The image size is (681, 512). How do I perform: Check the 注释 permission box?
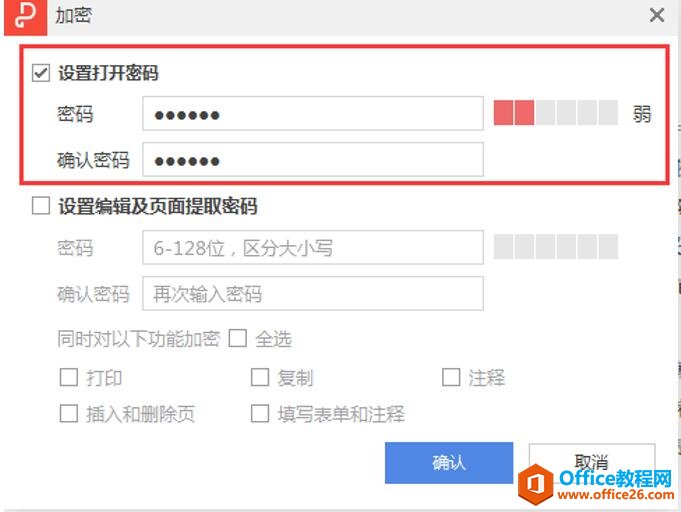tap(451, 377)
